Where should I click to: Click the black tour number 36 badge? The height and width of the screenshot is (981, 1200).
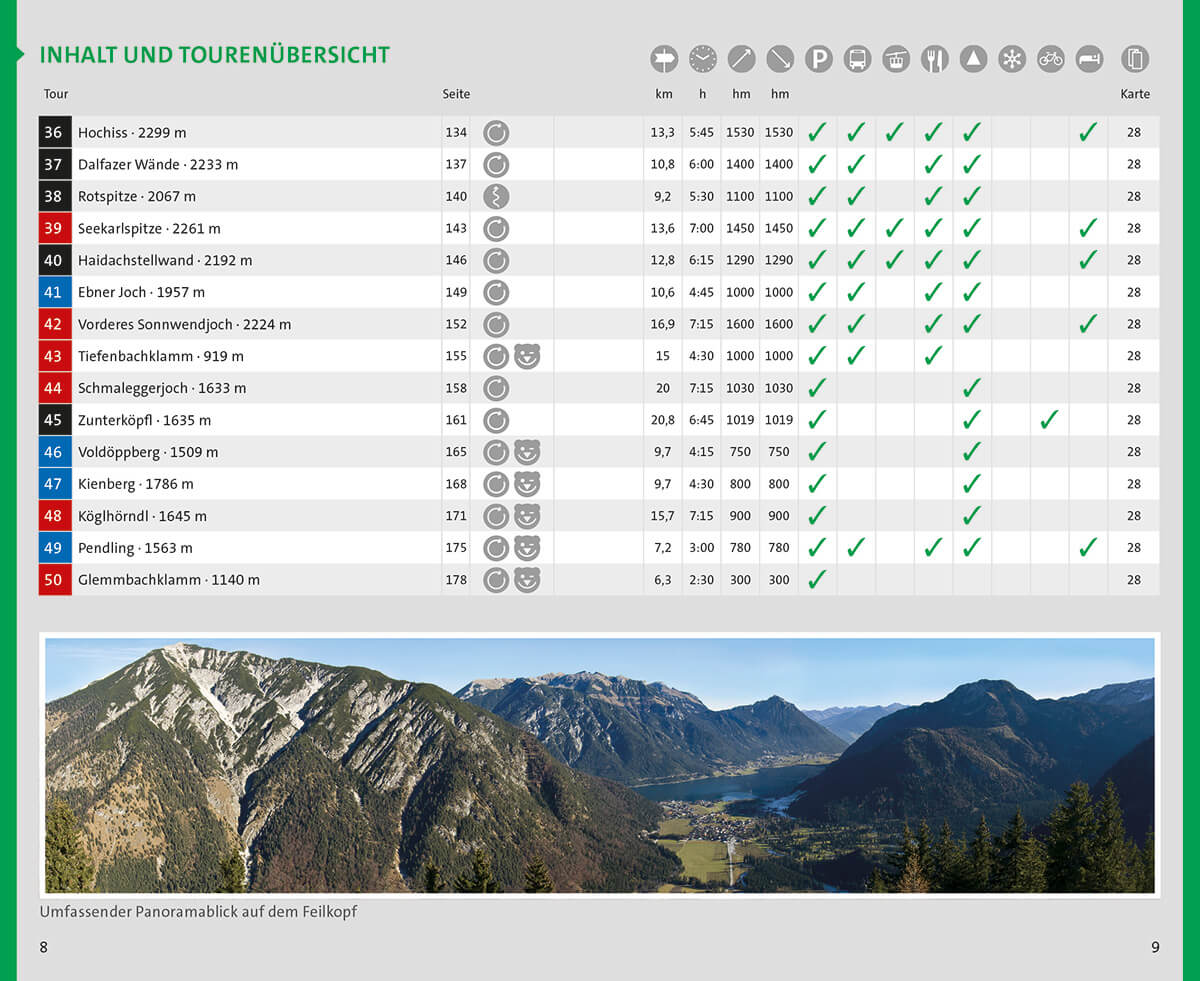[x=55, y=132]
